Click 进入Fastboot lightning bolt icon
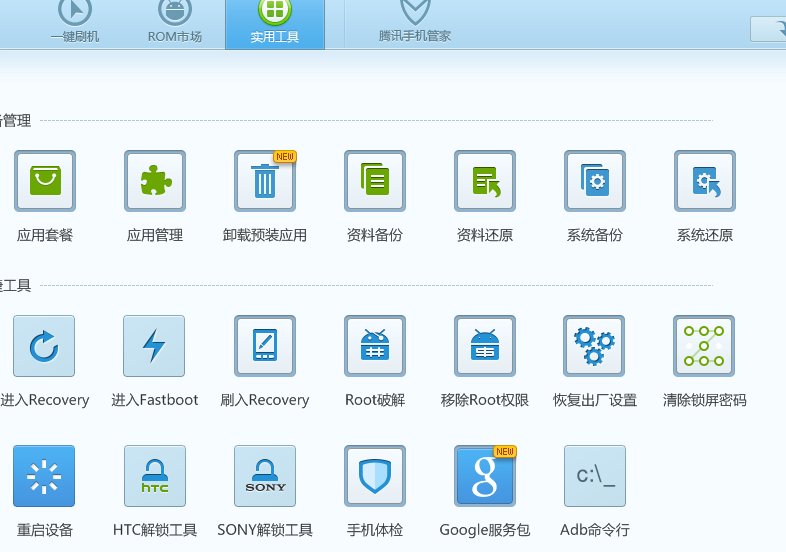786x552 pixels. [x=155, y=347]
